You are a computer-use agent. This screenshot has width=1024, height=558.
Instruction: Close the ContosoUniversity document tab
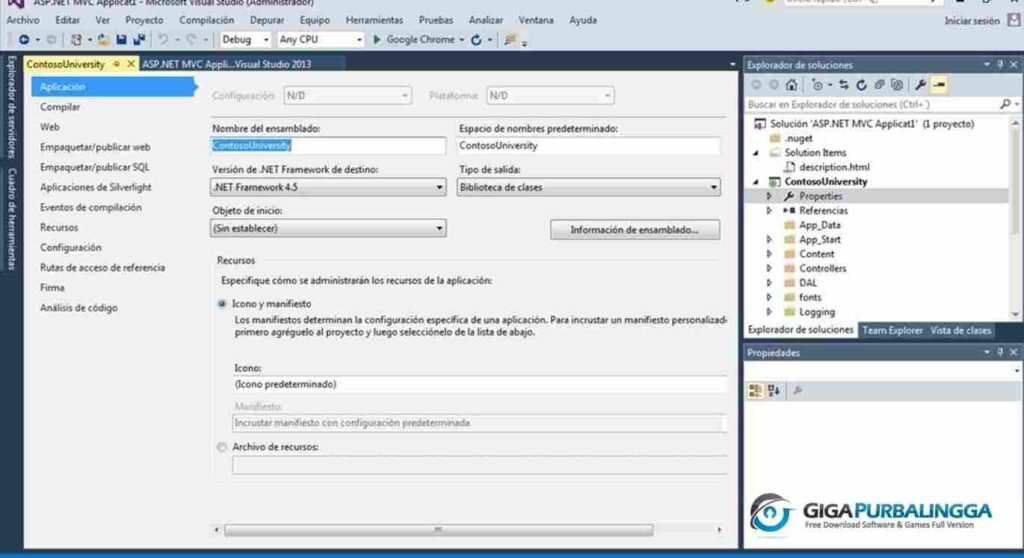point(131,64)
